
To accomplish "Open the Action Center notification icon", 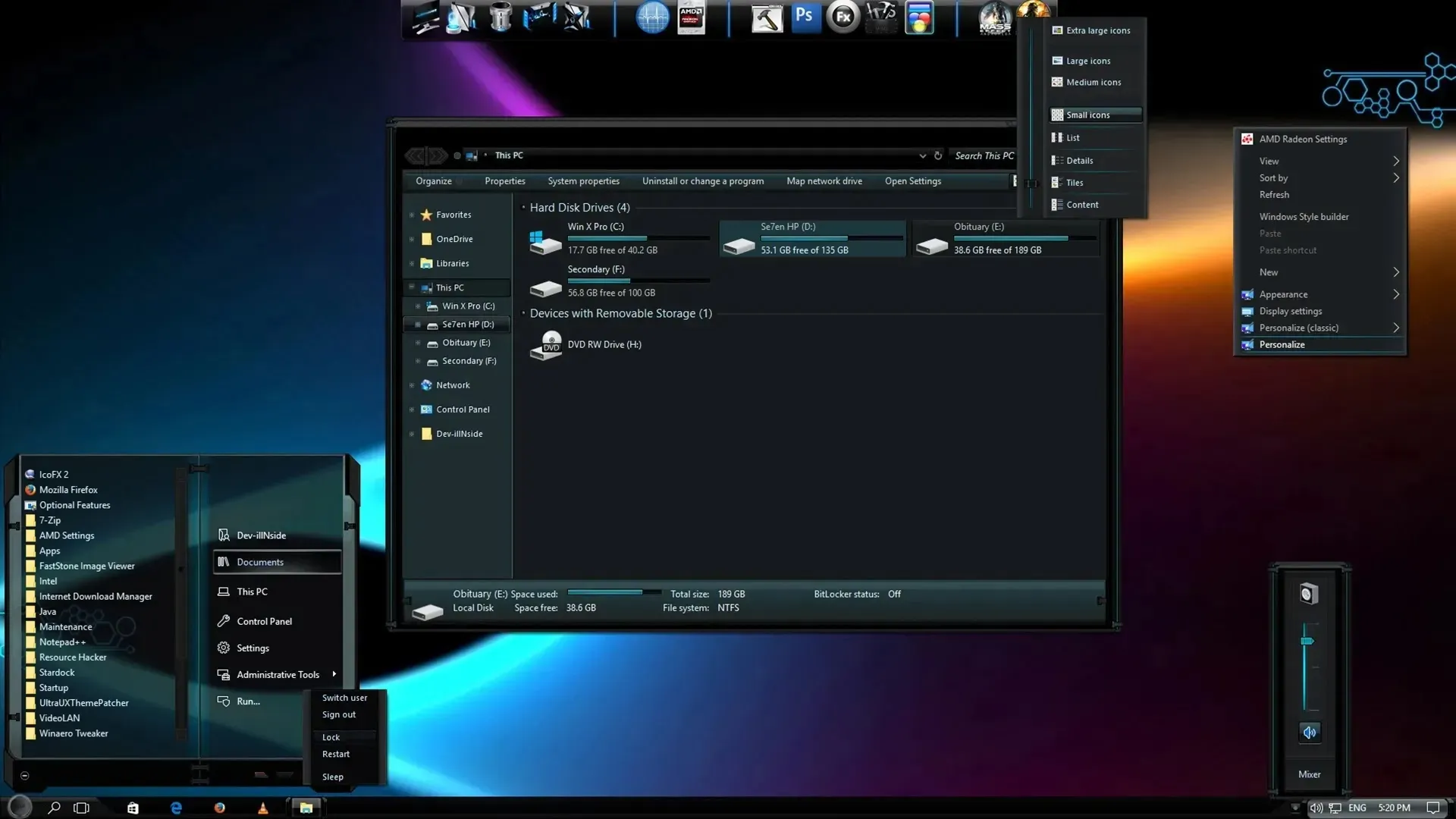I will tap(1432, 808).
